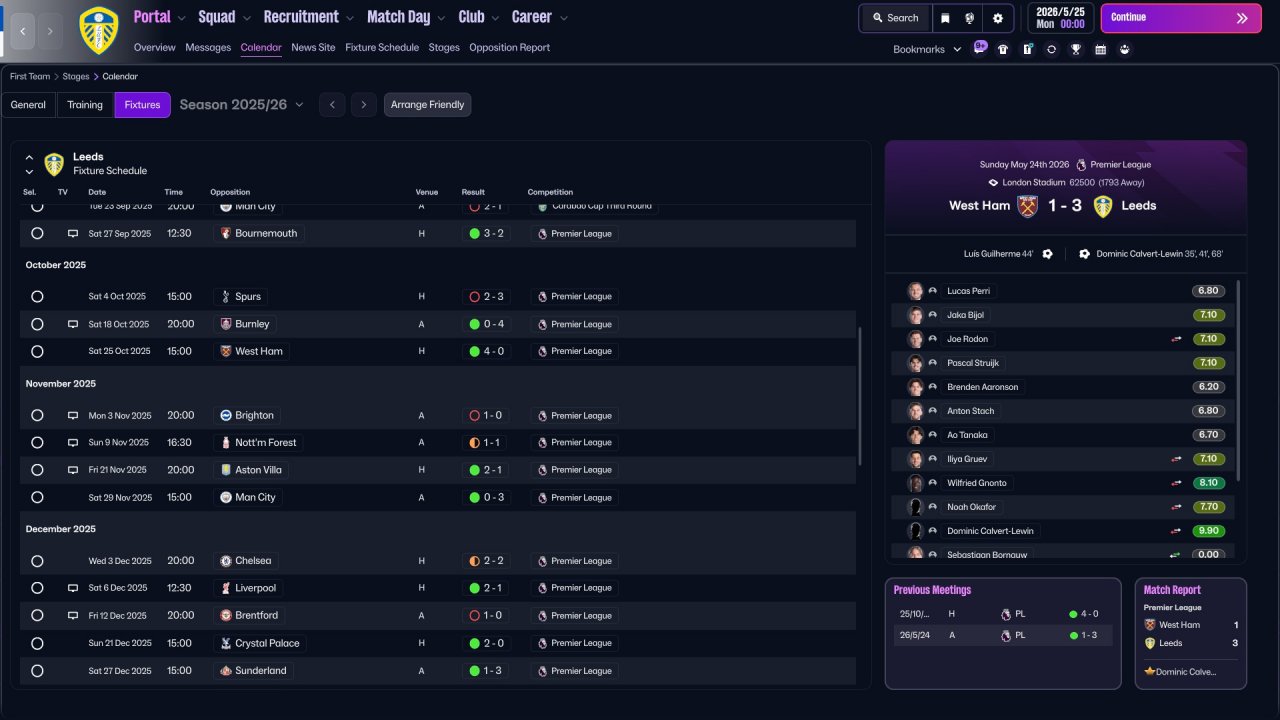Click the shirt icon in the bookmarks bar

tap(1003, 49)
